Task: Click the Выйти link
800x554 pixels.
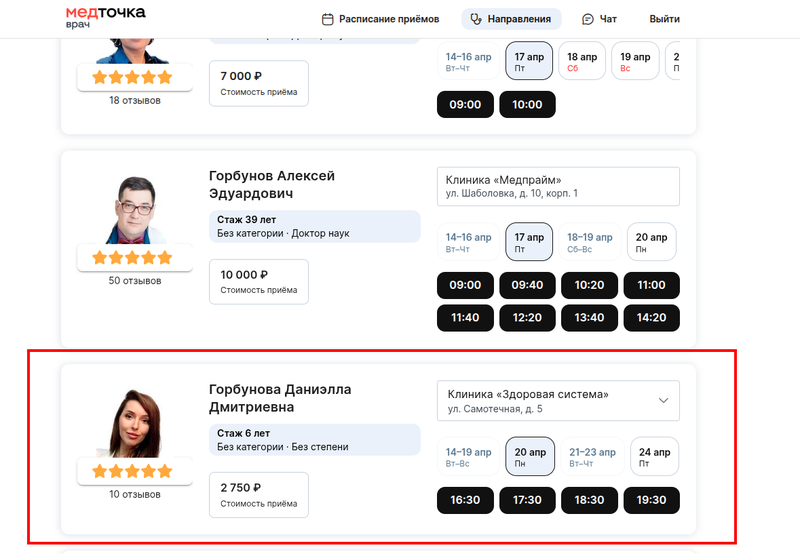Action: tap(664, 19)
